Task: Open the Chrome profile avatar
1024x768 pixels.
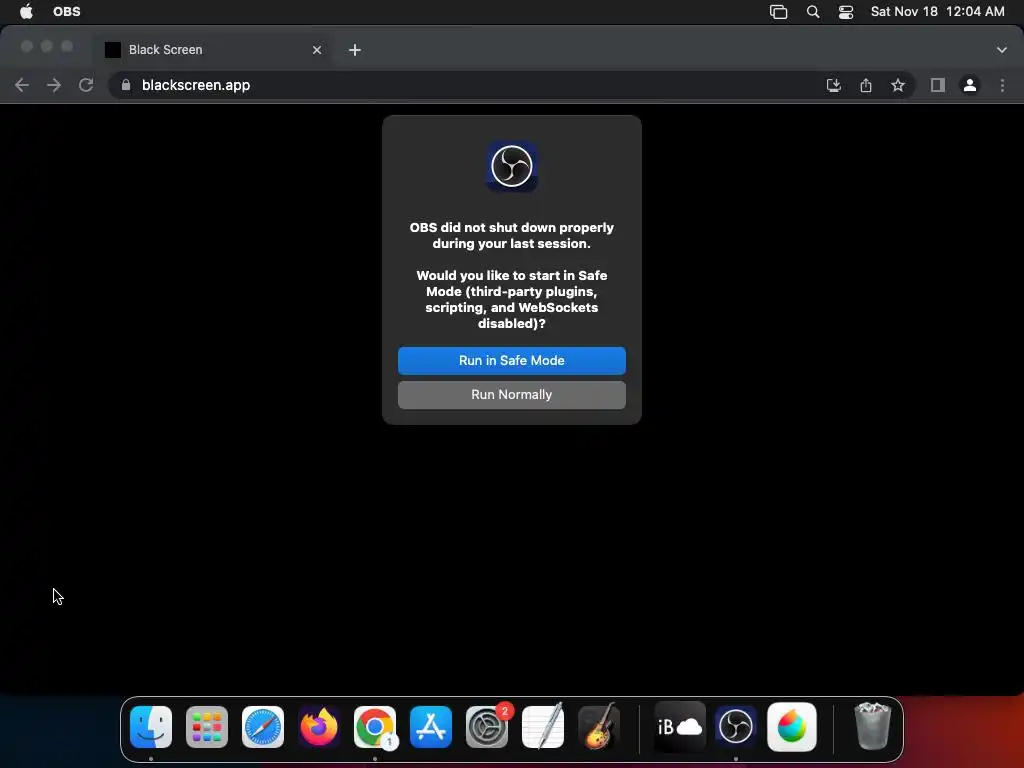Action: (970, 85)
